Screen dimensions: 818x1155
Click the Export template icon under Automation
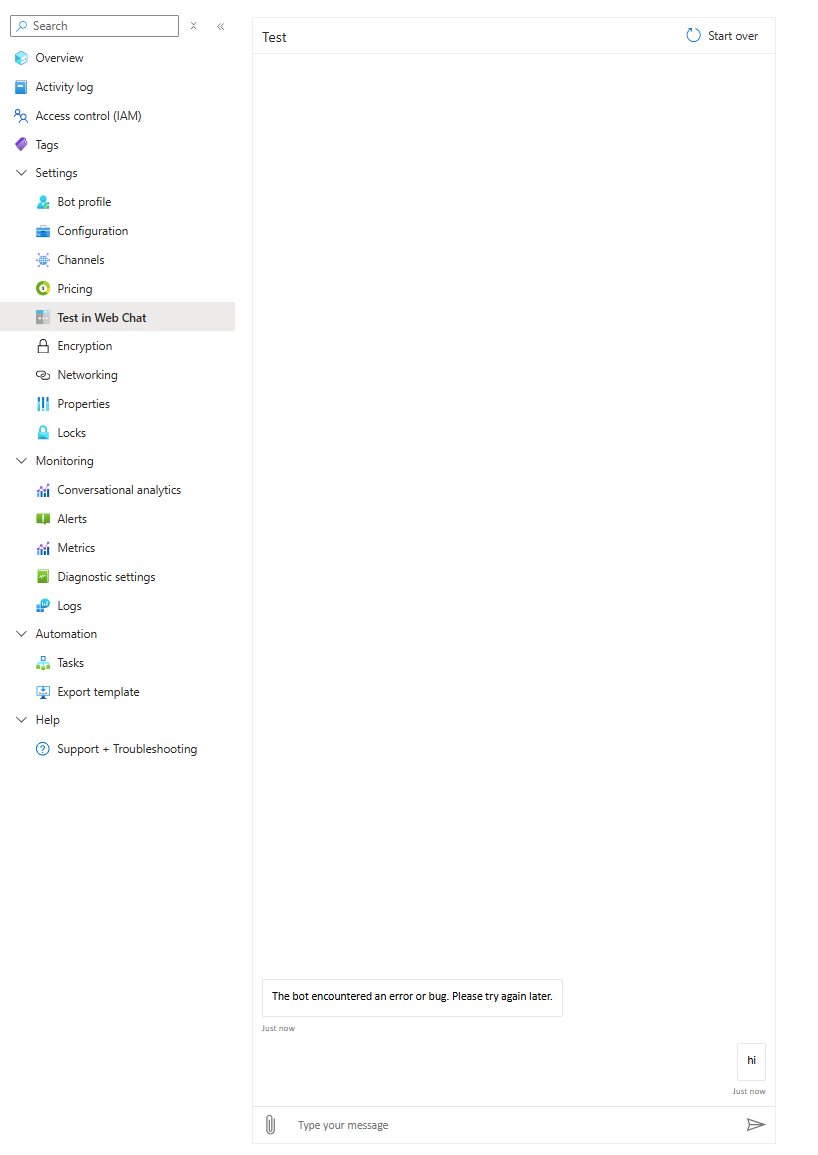[43, 691]
